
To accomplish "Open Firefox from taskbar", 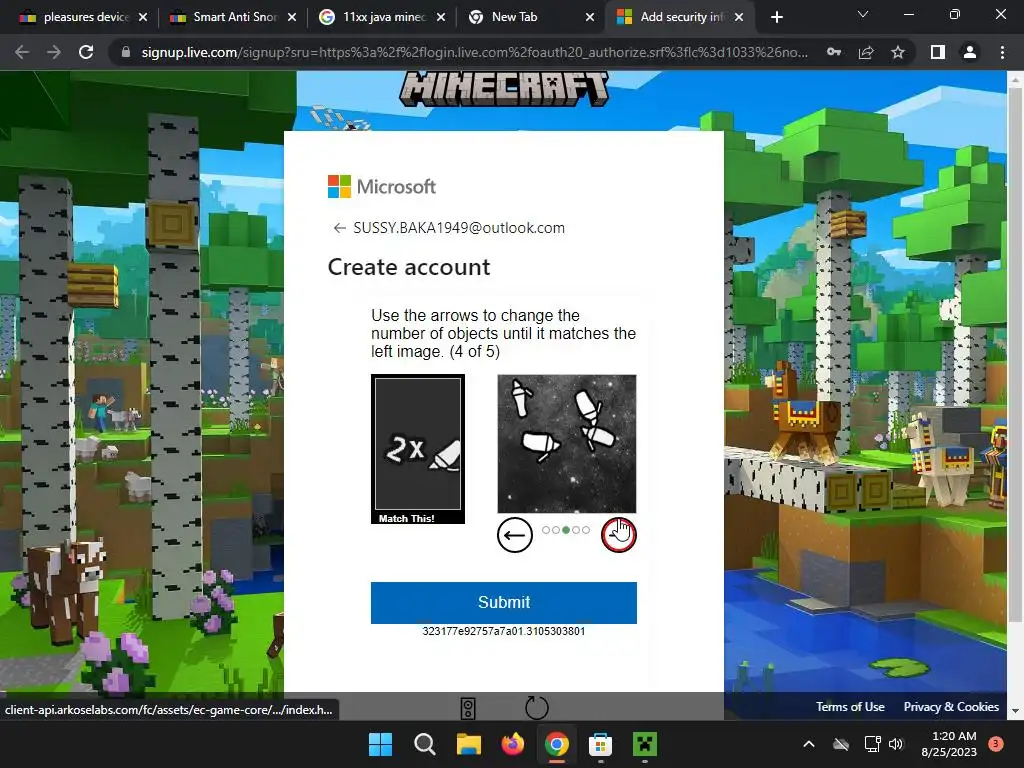I will (513, 744).
